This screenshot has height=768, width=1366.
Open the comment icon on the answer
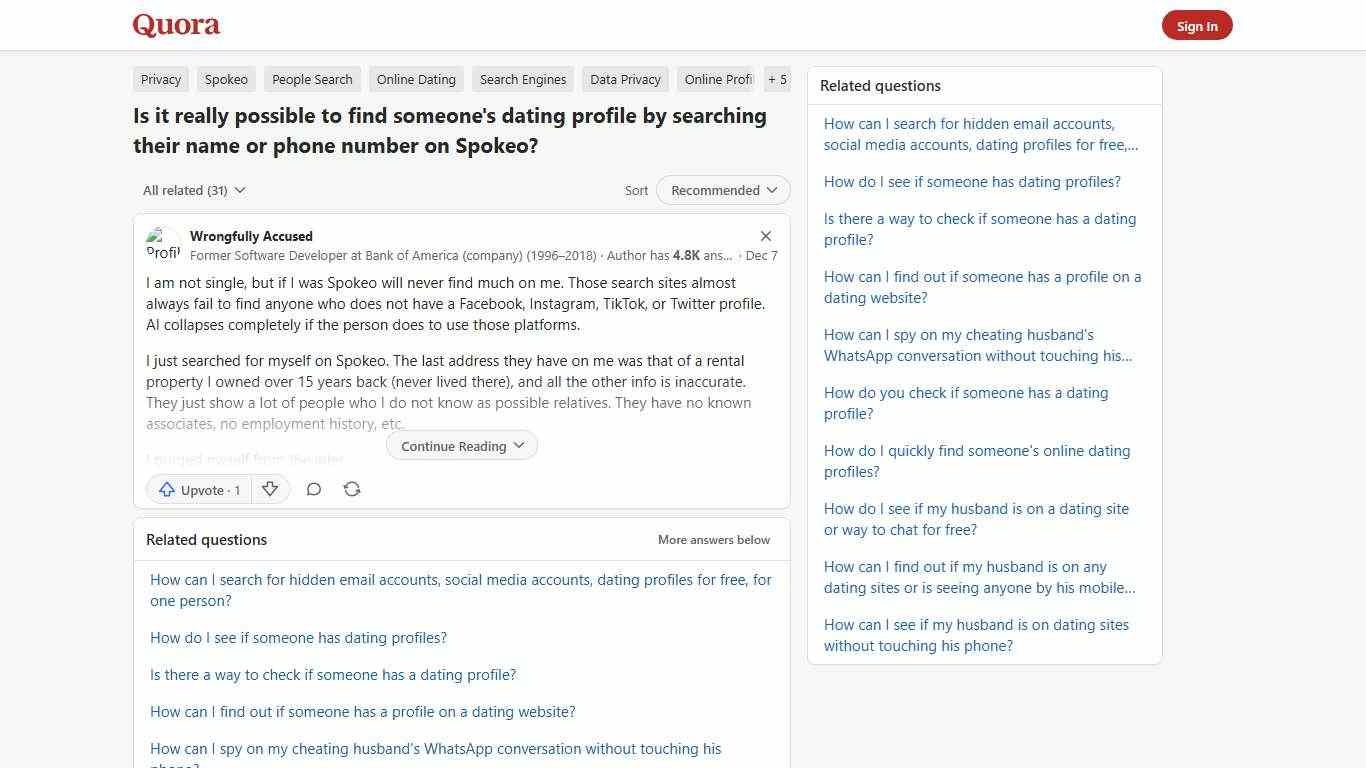pyautogui.click(x=314, y=489)
